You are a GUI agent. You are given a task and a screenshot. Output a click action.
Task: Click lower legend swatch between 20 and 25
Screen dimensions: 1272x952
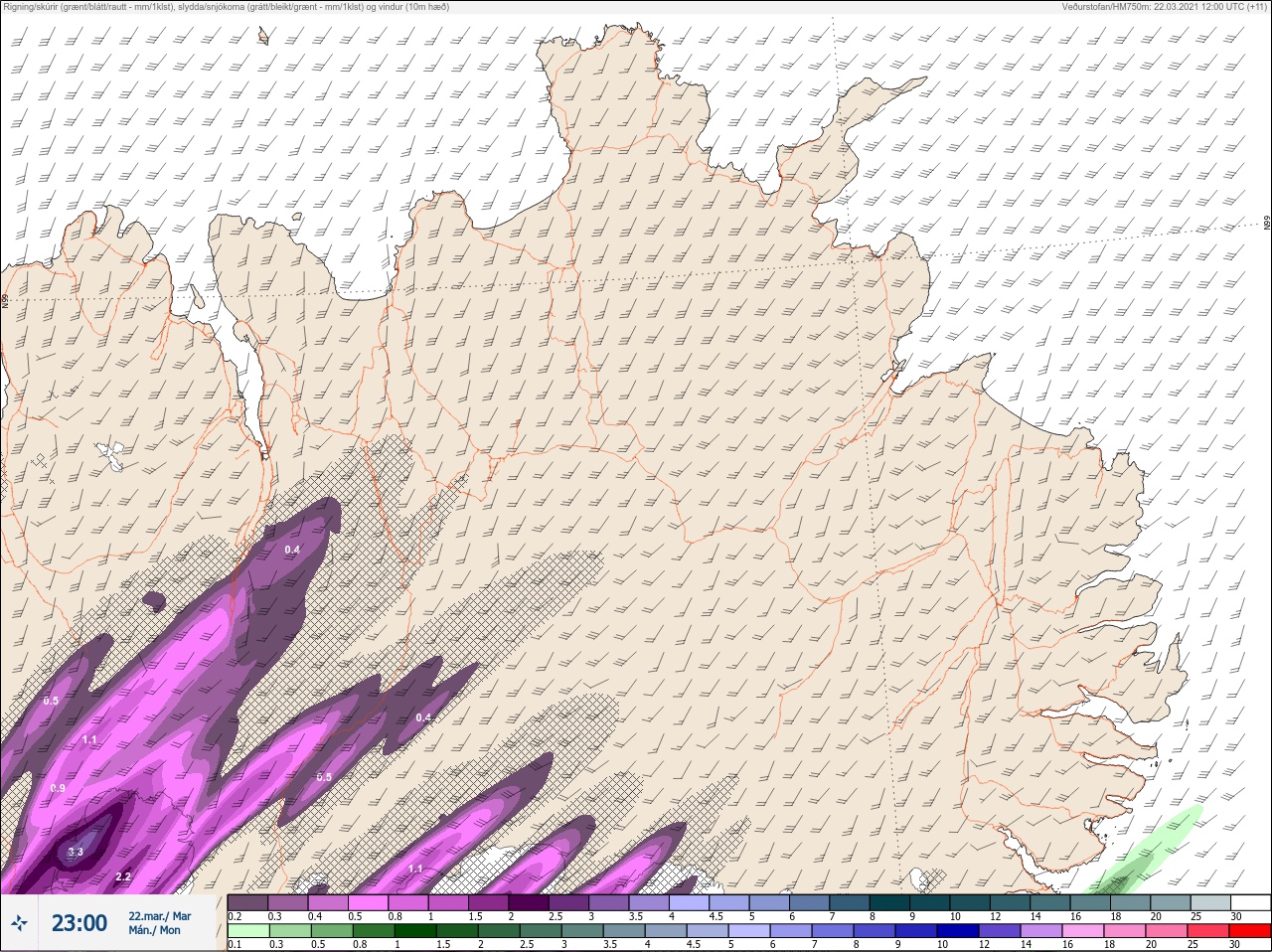pyautogui.click(x=1167, y=931)
